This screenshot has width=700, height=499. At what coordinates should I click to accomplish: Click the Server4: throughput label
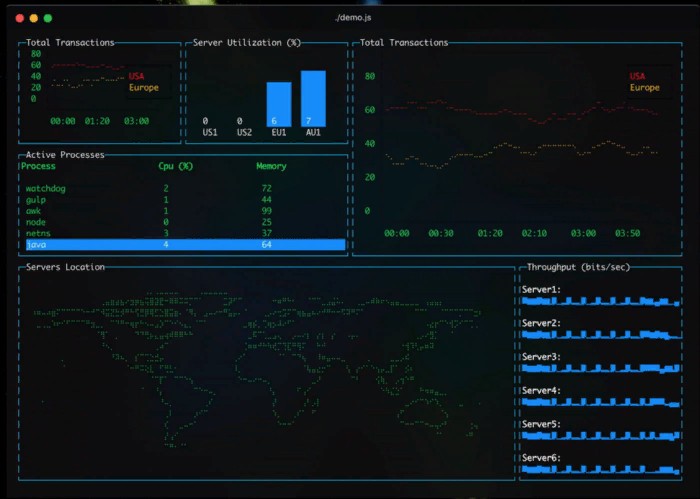click(x=541, y=391)
